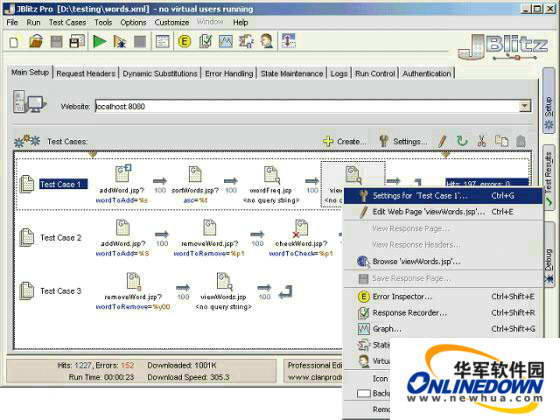Open the Debug vertical side tab
The height and width of the screenshot is (420, 560).
tap(549, 254)
